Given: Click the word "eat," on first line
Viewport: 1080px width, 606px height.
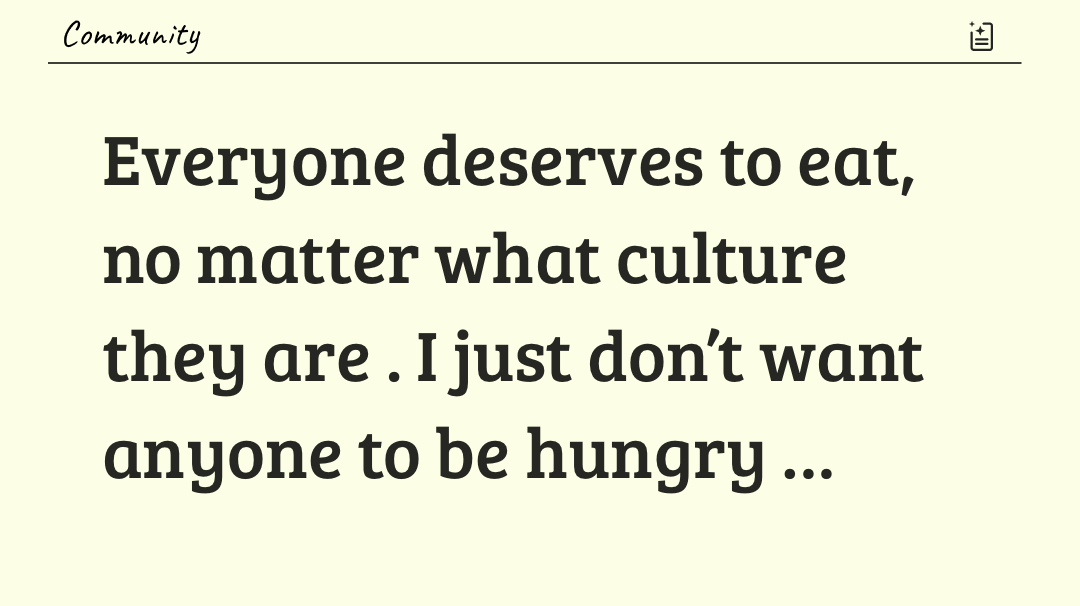Looking at the screenshot, I should pyautogui.click(x=856, y=164).
